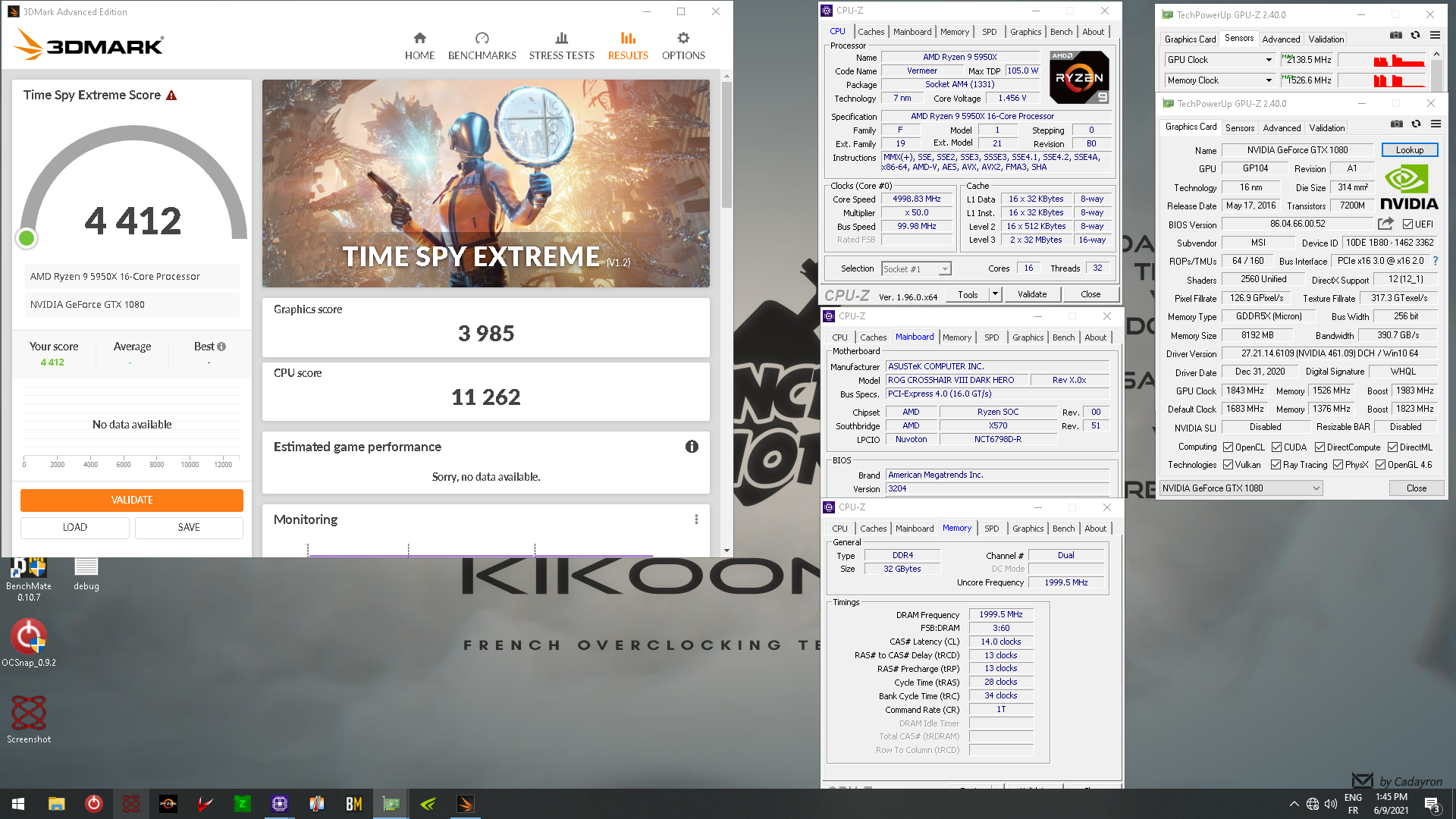Open the 3DMark Stress Tests section
Image resolution: width=1456 pixels, height=819 pixels.
(x=561, y=46)
